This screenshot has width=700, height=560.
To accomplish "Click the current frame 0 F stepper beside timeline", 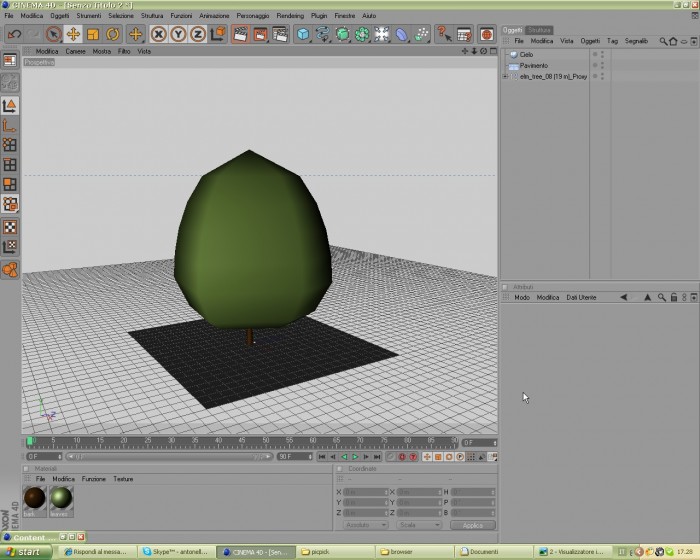I will tap(495, 443).
